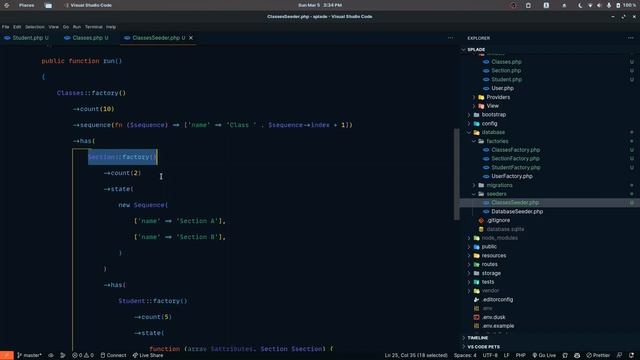Toggle night mode moon icon in system tray

tap(580, 5)
